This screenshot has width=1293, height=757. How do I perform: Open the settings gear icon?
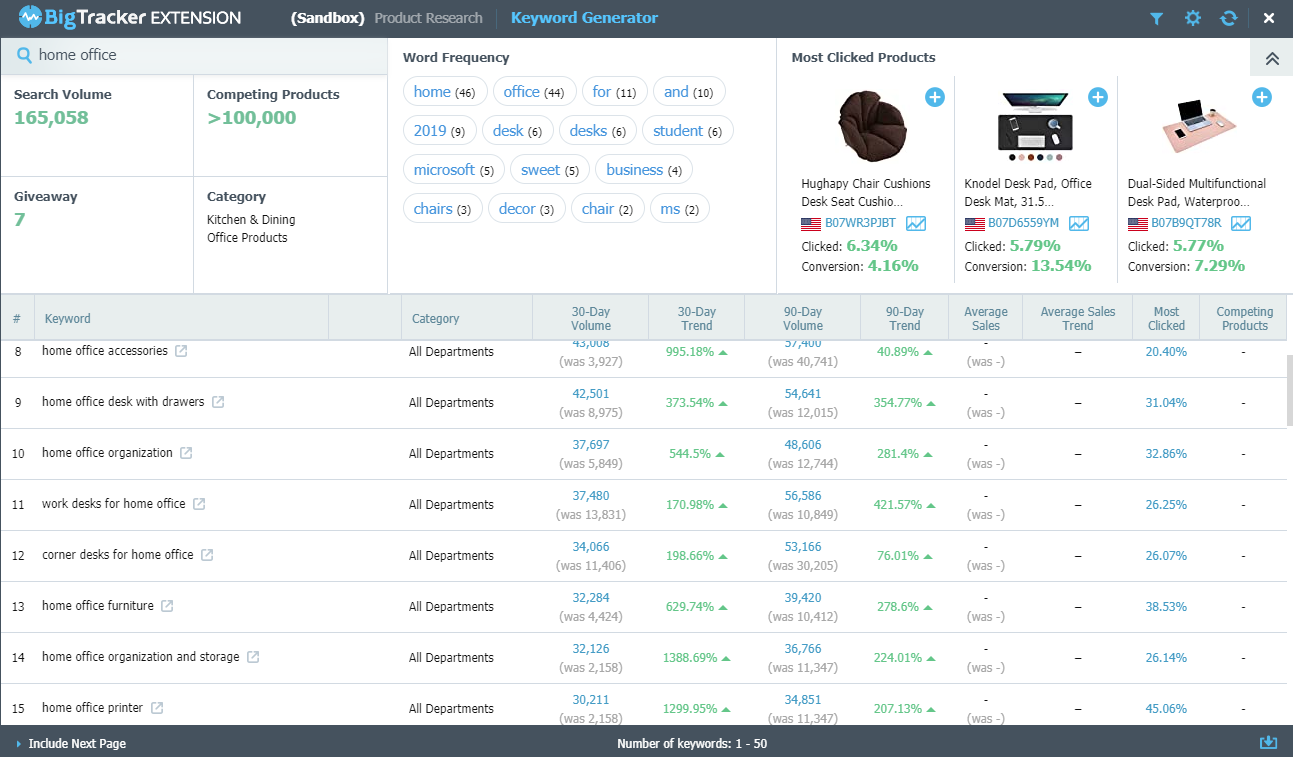(1192, 18)
